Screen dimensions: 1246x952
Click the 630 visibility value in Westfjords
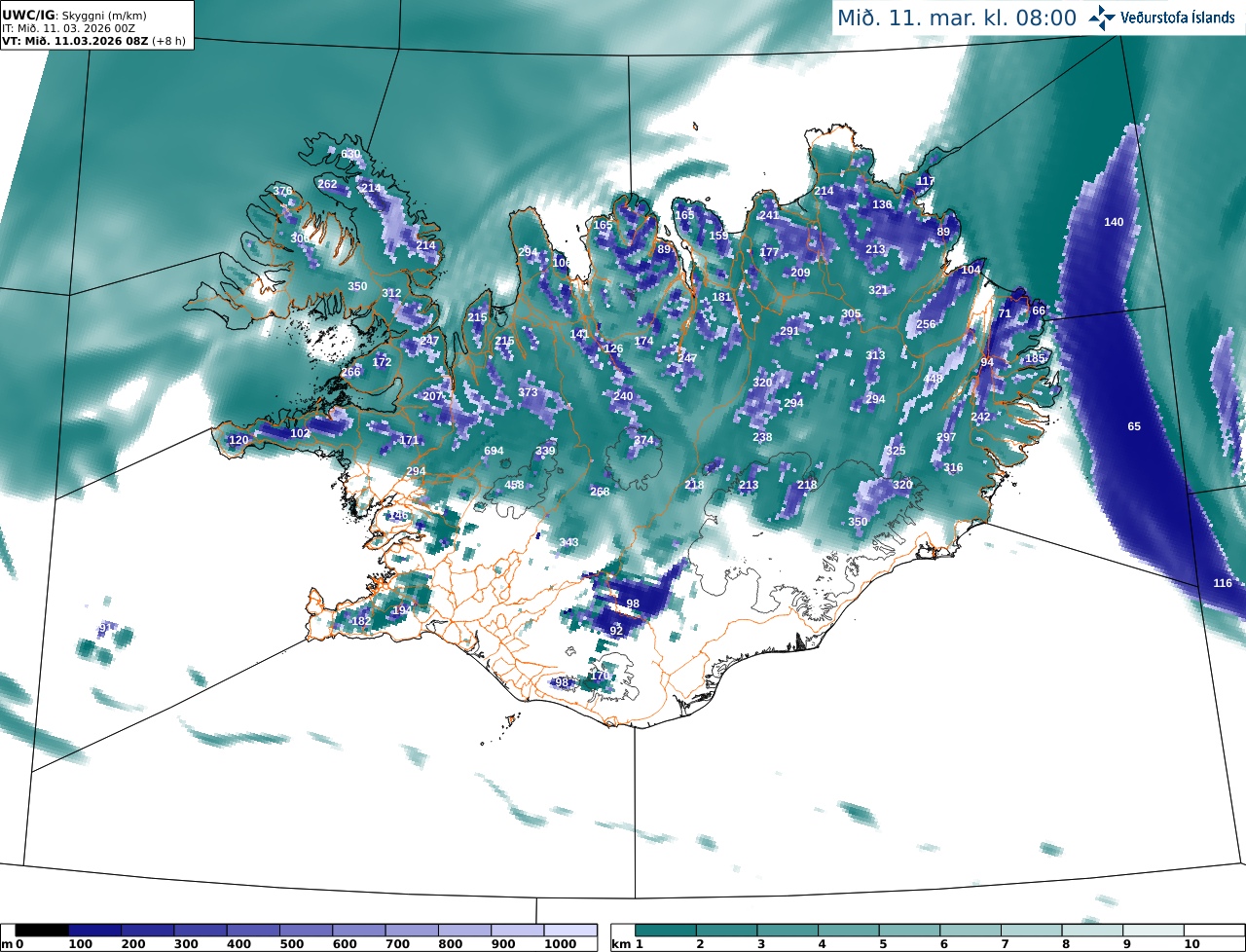[x=350, y=154]
